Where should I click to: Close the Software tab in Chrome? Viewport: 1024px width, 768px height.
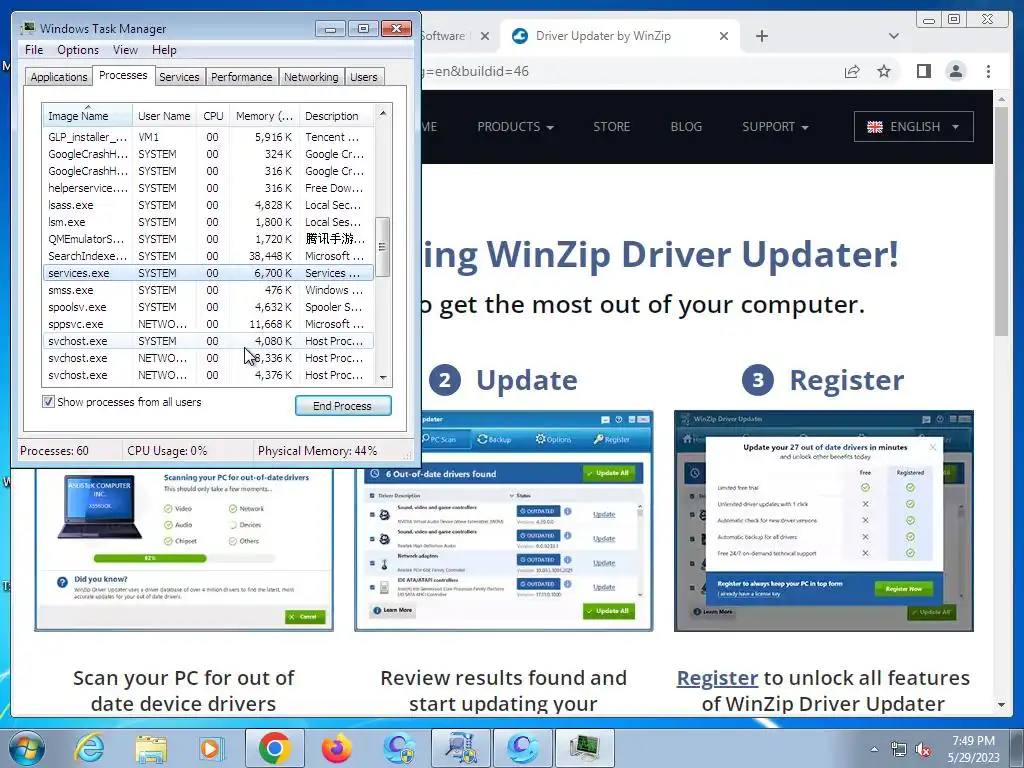coord(485,36)
